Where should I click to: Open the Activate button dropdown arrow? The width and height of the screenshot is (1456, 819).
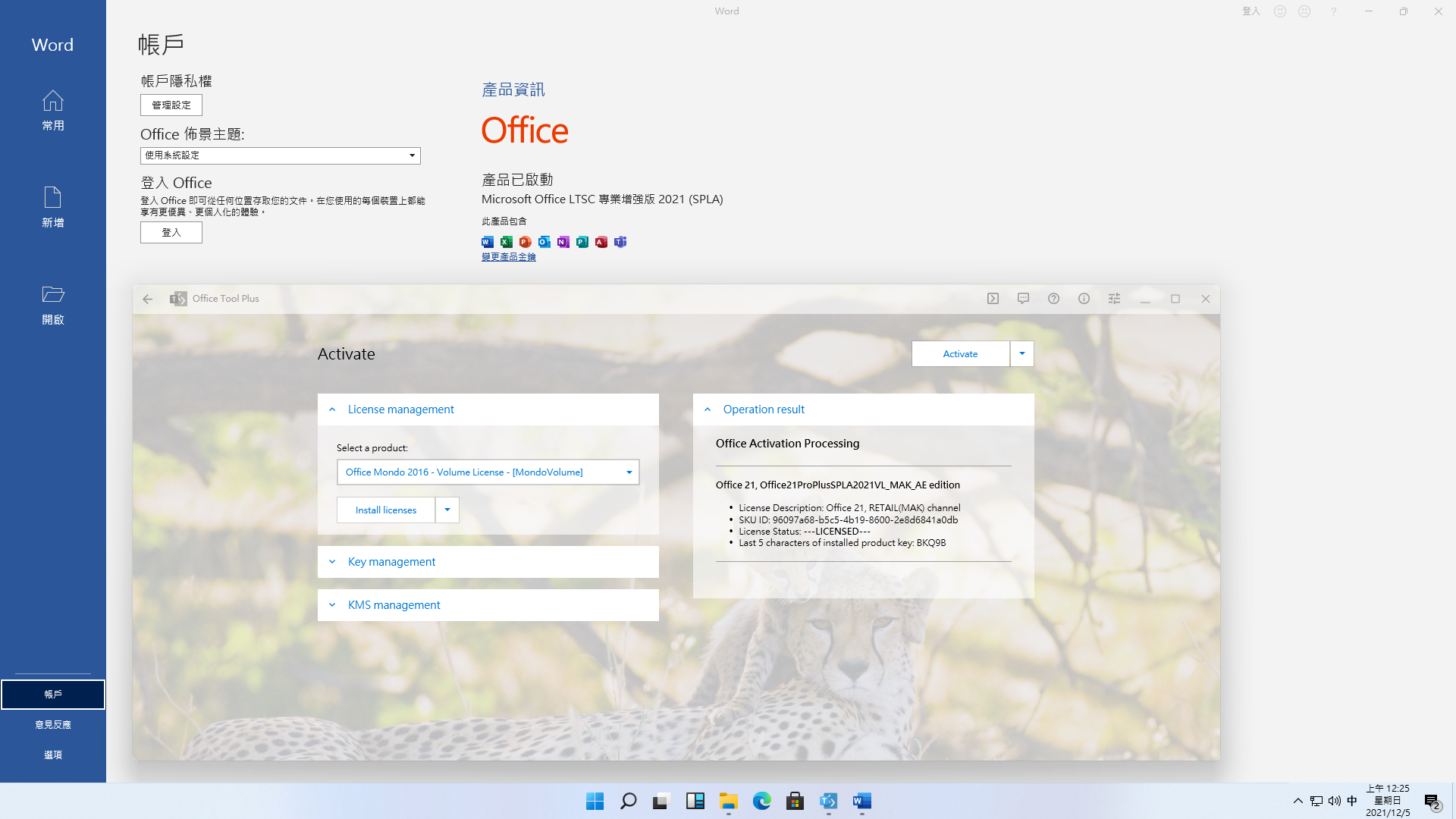coord(1022,354)
